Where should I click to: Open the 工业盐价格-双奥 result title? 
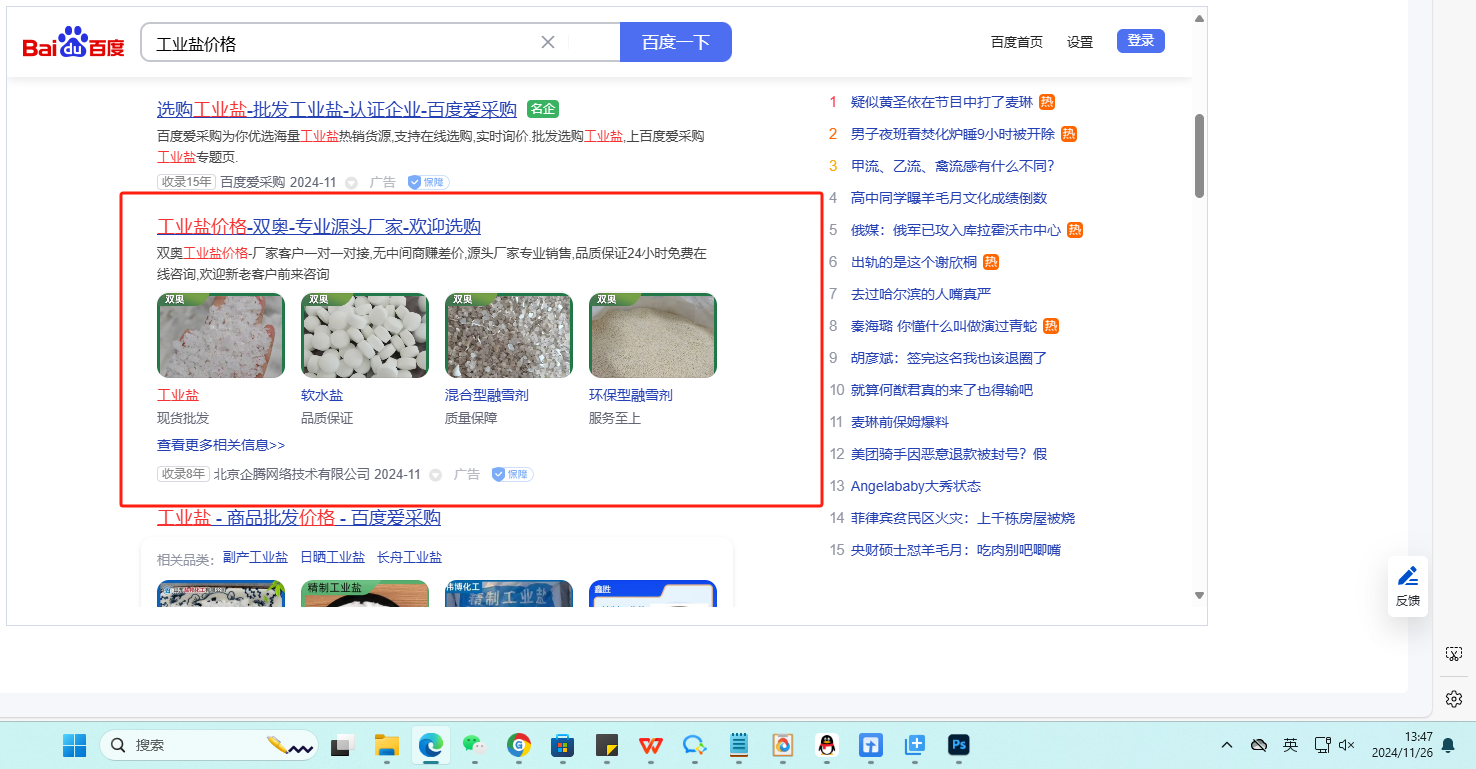point(319,226)
